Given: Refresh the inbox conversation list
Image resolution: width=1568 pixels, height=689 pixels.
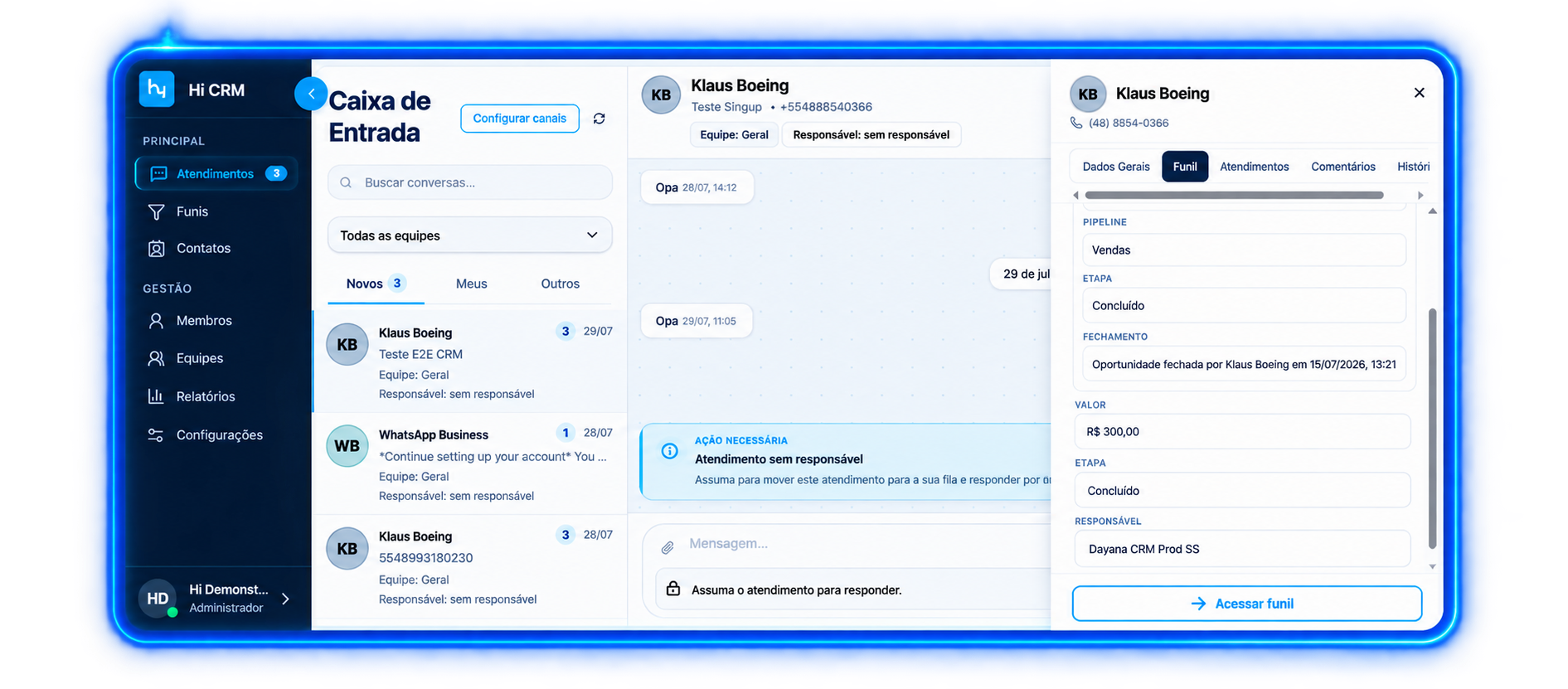Looking at the screenshot, I should click(600, 119).
